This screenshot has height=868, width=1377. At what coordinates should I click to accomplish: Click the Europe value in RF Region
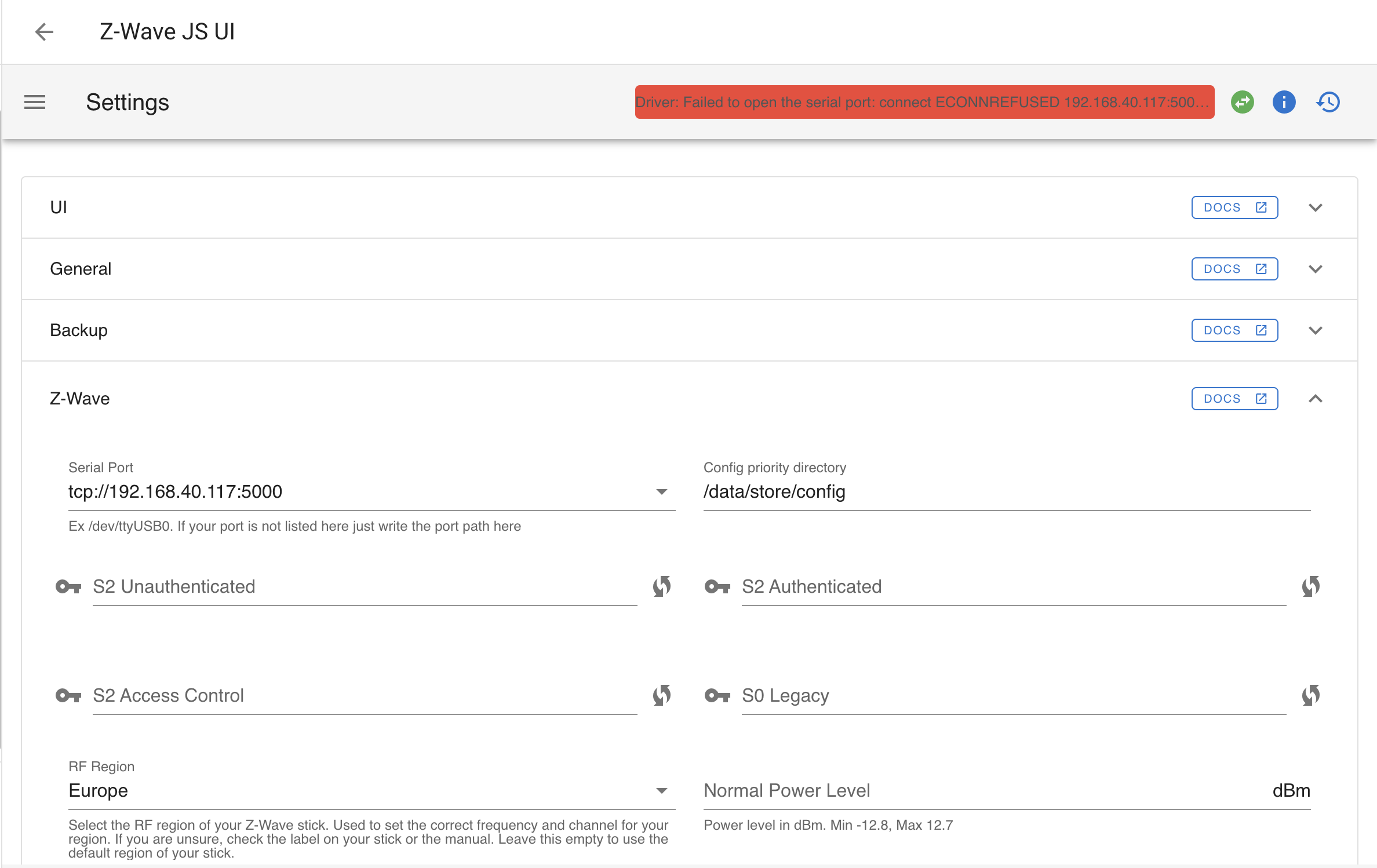tap(99, 791)
